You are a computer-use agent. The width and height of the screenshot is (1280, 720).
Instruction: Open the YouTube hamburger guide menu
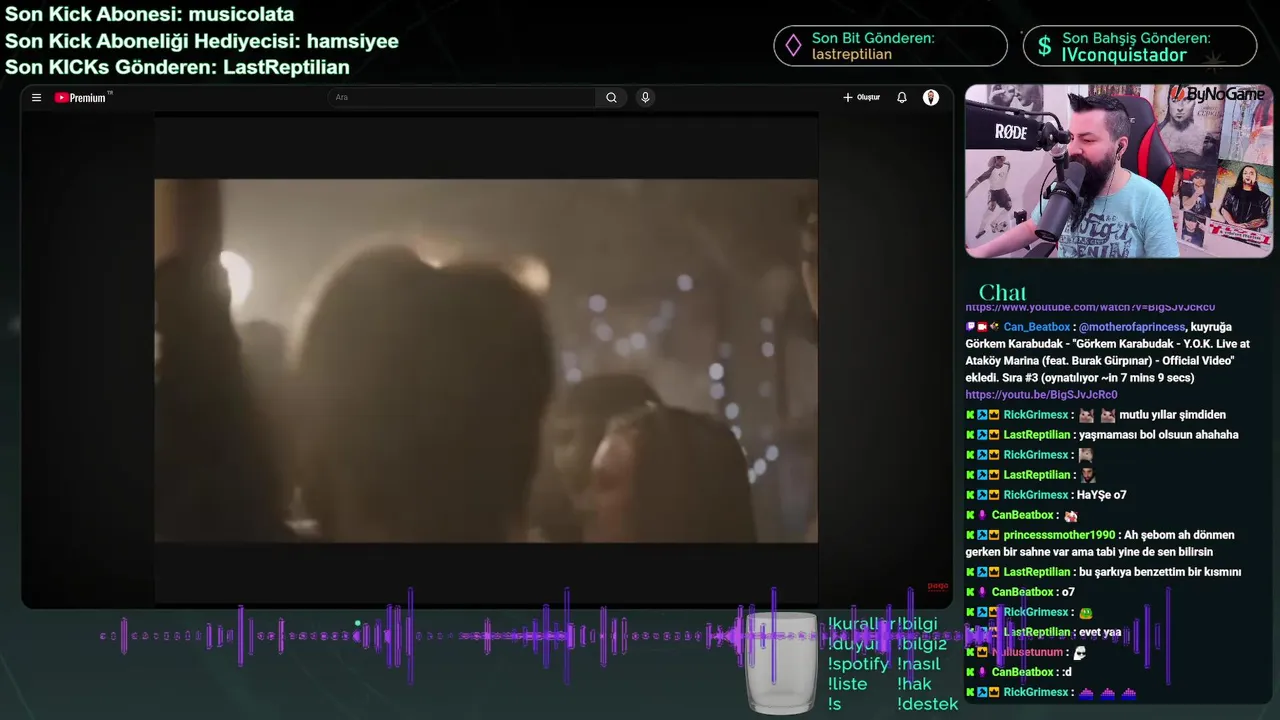36,98
